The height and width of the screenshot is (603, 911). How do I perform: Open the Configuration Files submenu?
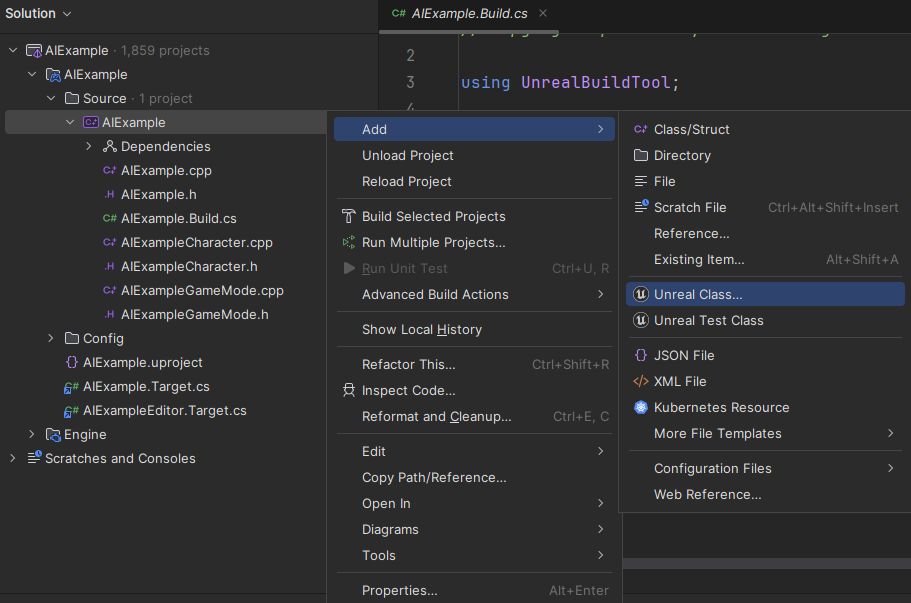point(765,468)
